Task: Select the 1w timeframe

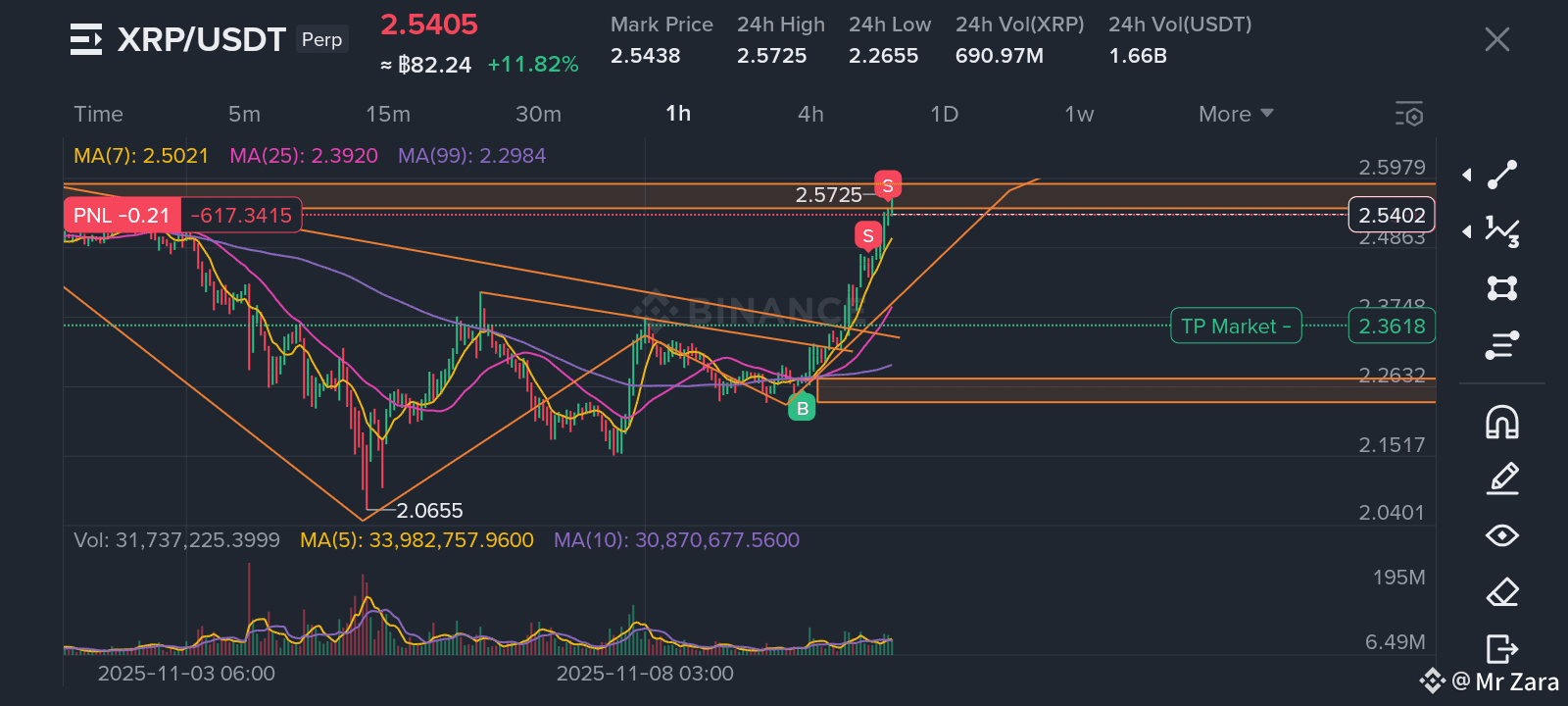Action: [1079, 114]
